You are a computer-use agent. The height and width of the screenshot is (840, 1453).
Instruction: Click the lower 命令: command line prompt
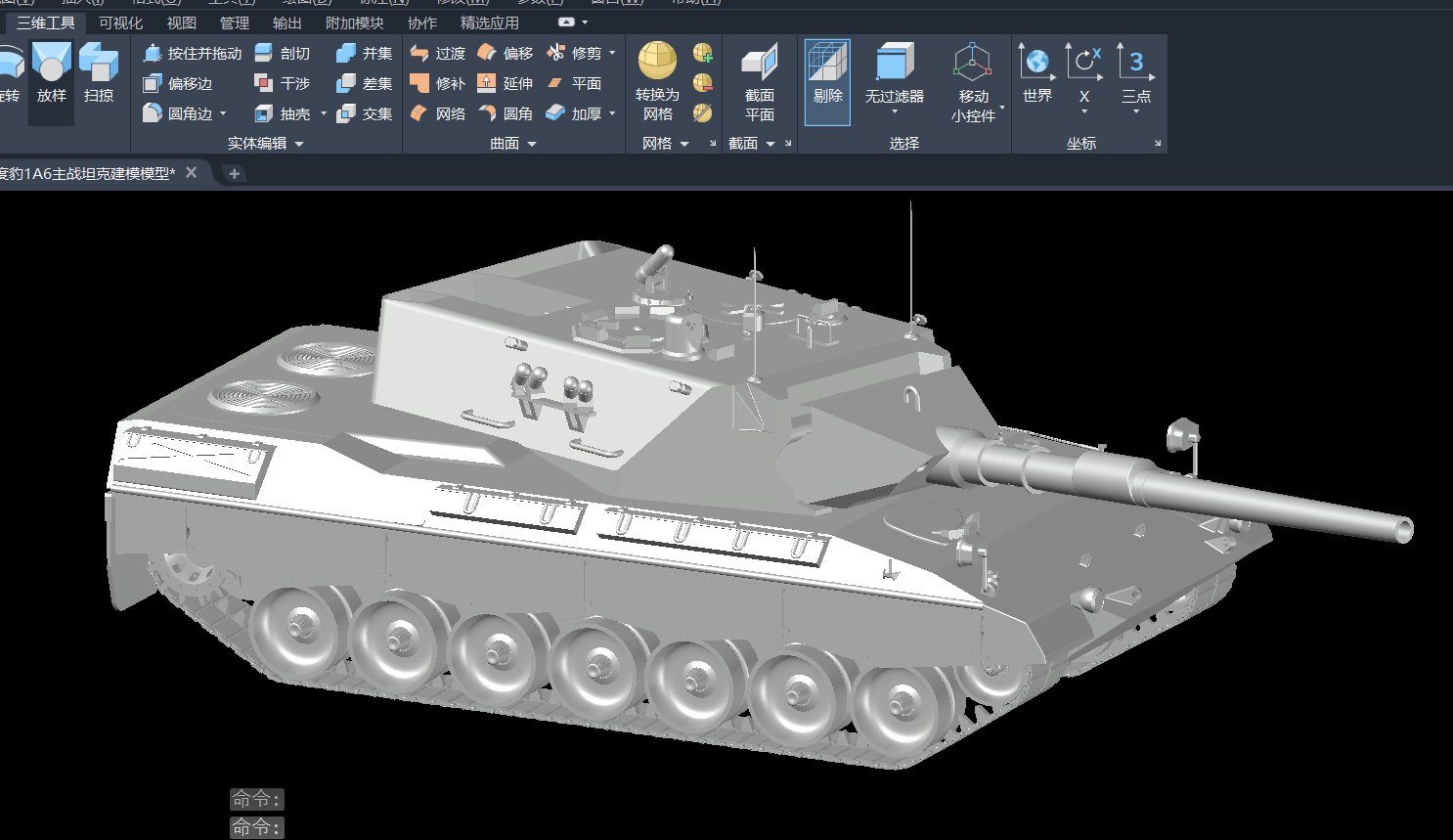point(257,827)
